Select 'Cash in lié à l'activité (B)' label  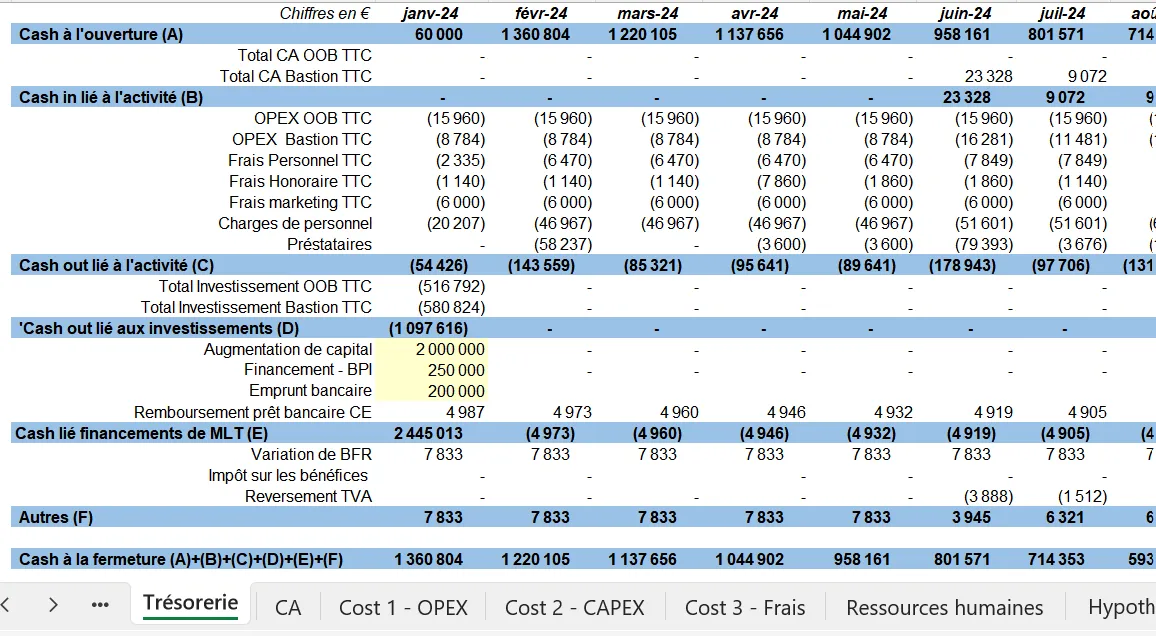[x=111, y=97]
